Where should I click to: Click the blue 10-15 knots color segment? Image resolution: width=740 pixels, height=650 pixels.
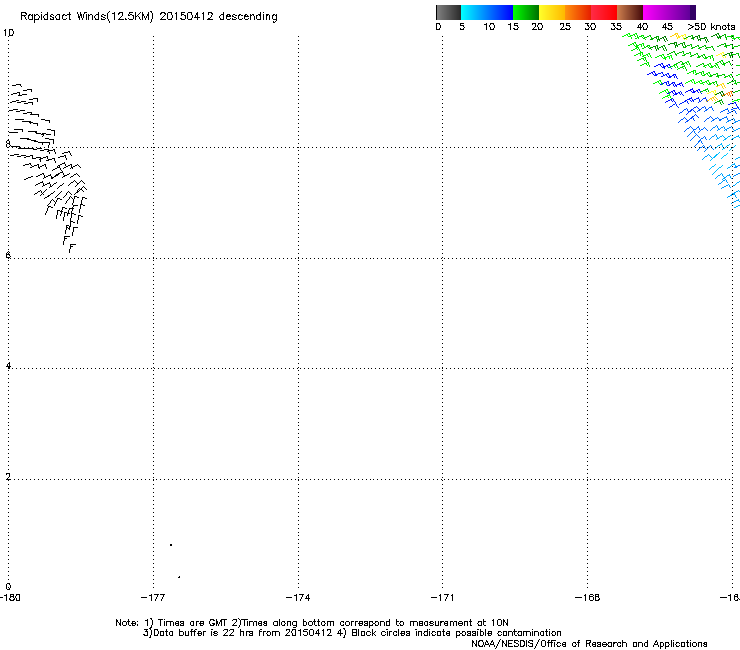500,12
